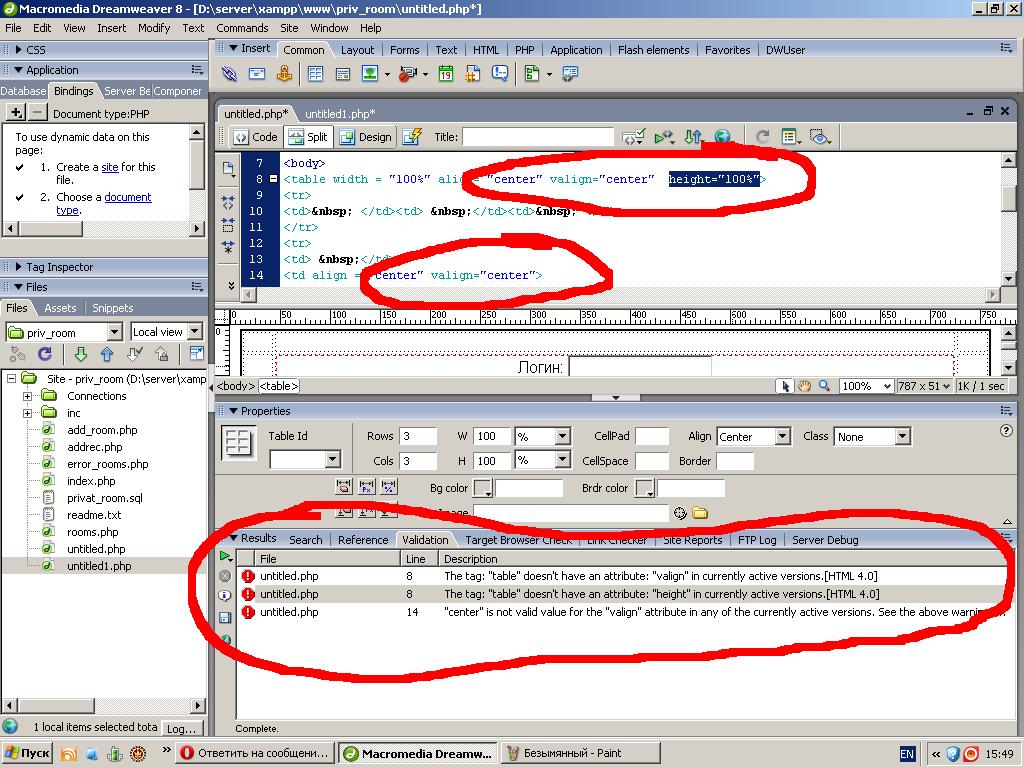Screen dimensions: 1024x768
Task: Open the Table Id dropdown
Action: 332,460
